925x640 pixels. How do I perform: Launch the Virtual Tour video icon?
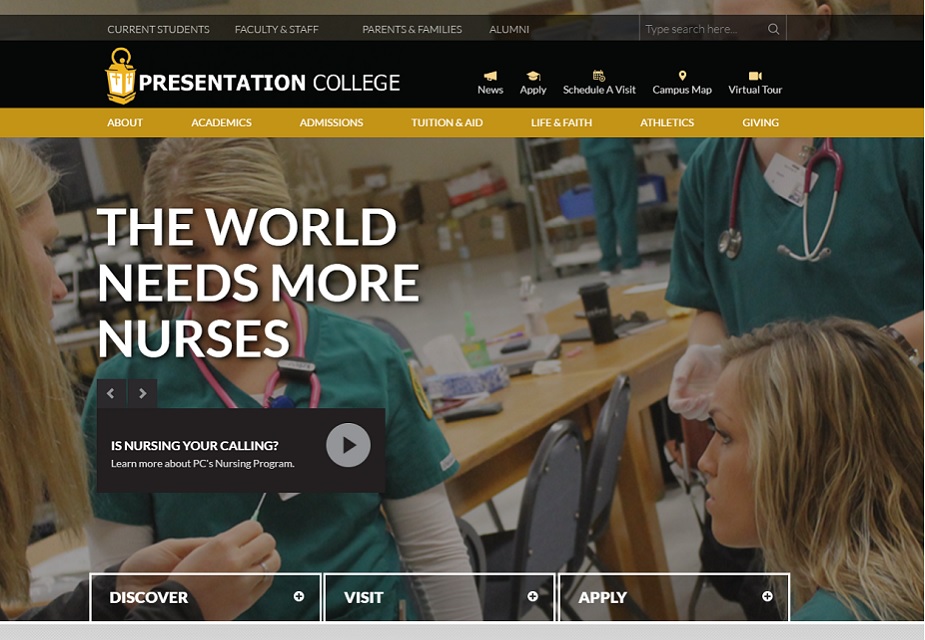pos(755,76)
